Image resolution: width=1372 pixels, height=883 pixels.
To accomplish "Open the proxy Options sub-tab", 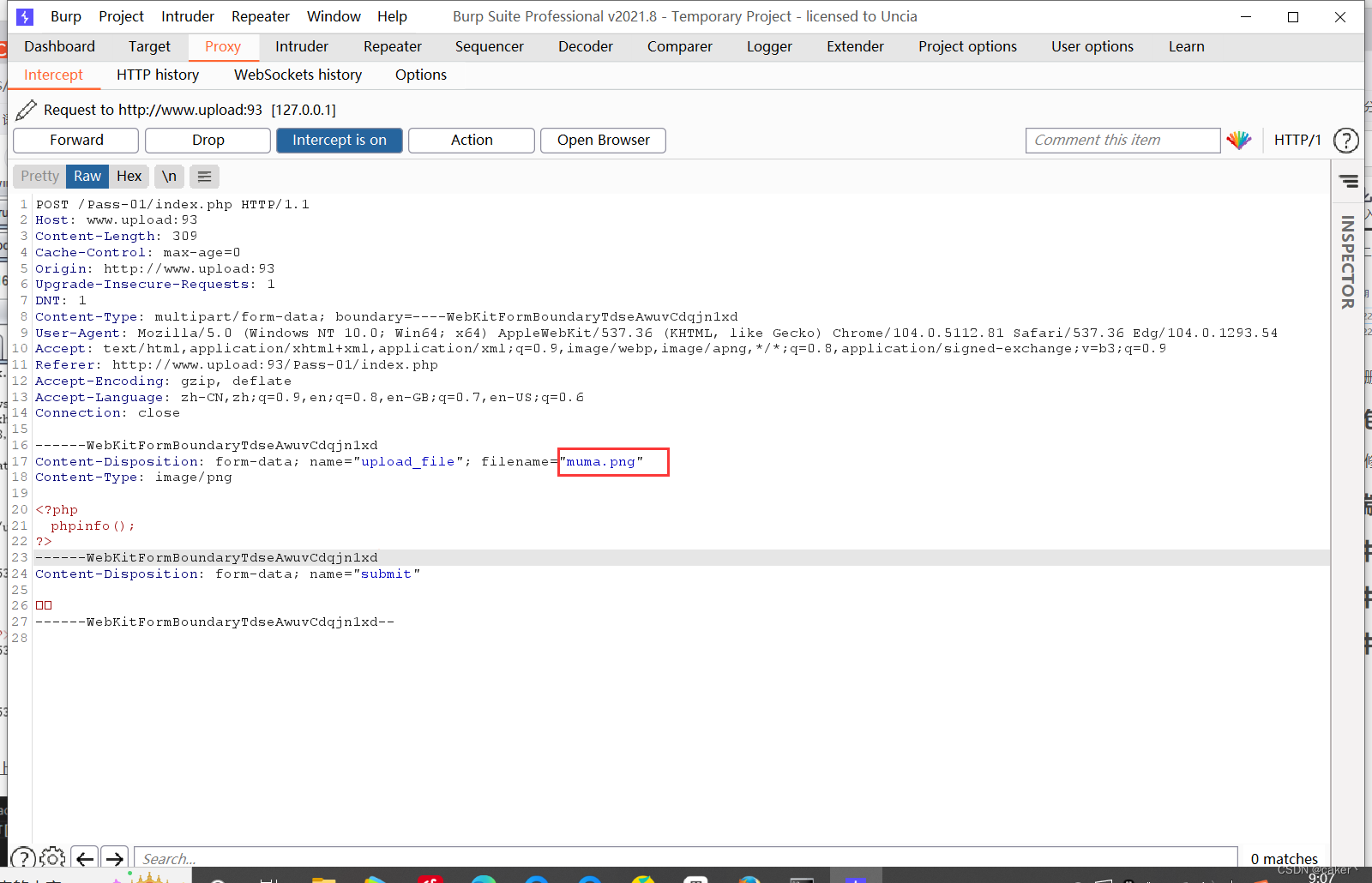I will pos(421,75).
